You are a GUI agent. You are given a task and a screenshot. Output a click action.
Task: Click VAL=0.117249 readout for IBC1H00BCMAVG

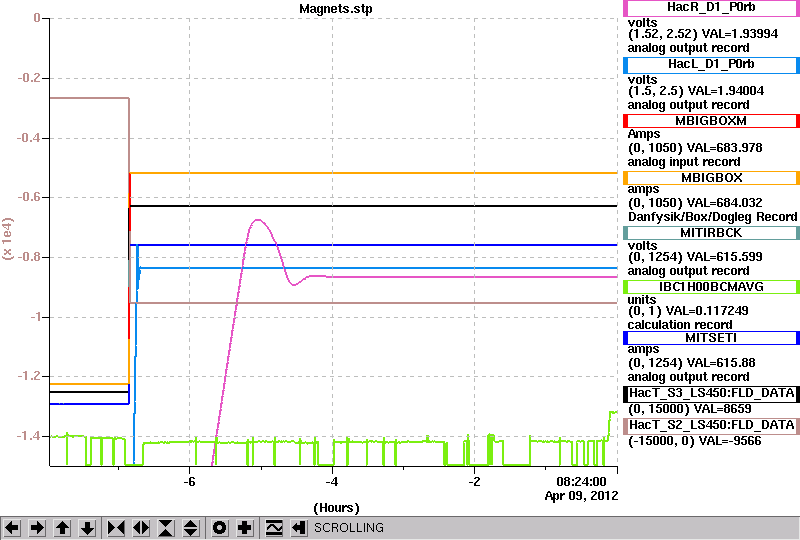(x=707, y=311)
